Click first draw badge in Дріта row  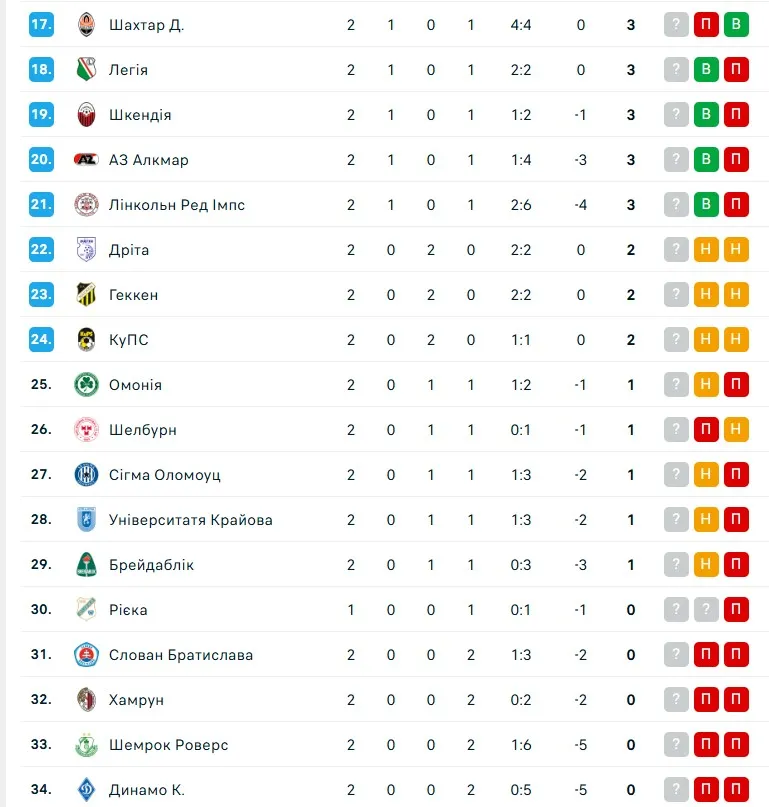click(x=706, y=250)
